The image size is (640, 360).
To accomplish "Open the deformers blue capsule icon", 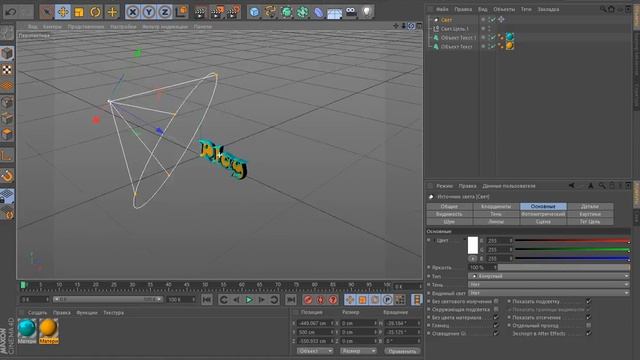I will [318, 12].
